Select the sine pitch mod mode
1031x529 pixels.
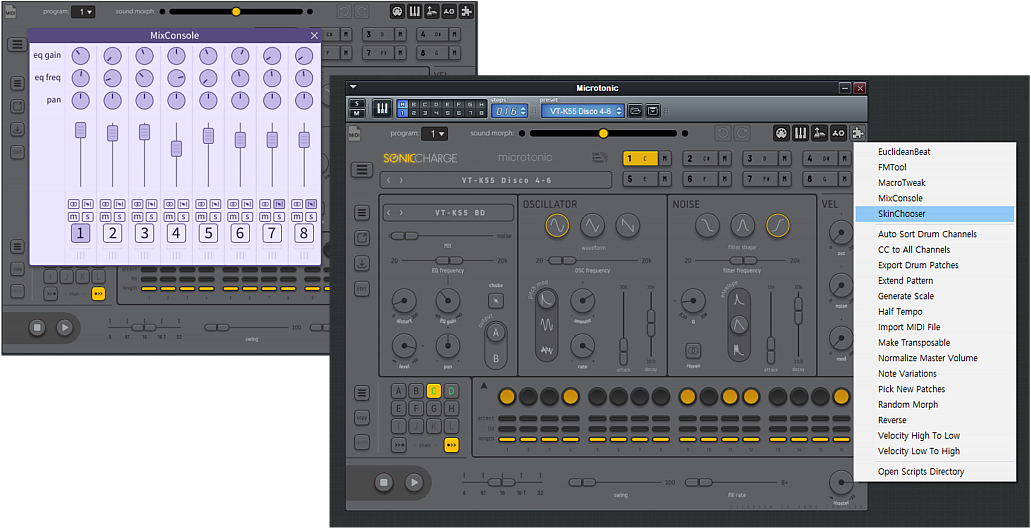point(547,325)
